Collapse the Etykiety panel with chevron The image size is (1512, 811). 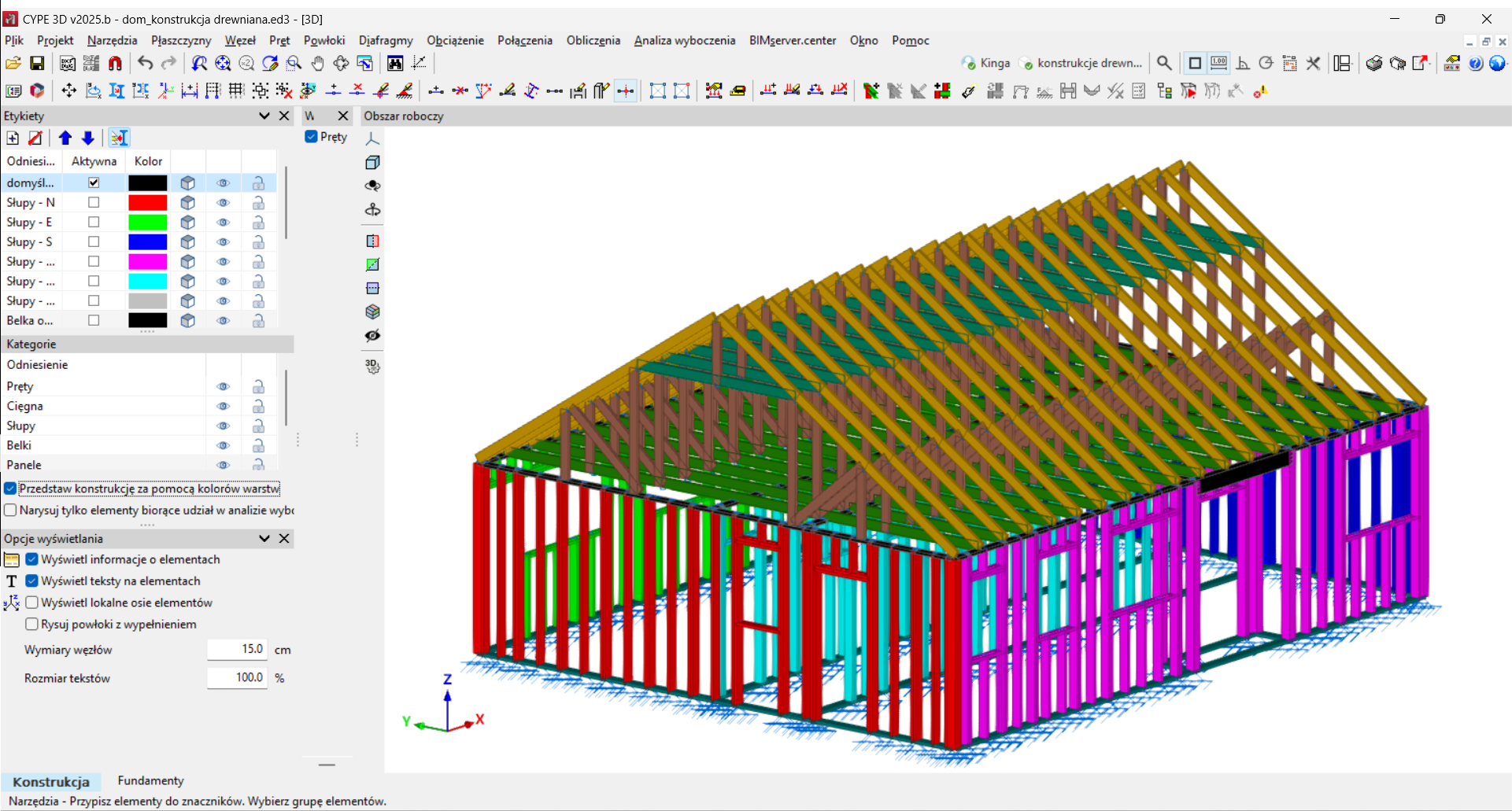click(264, 116)
